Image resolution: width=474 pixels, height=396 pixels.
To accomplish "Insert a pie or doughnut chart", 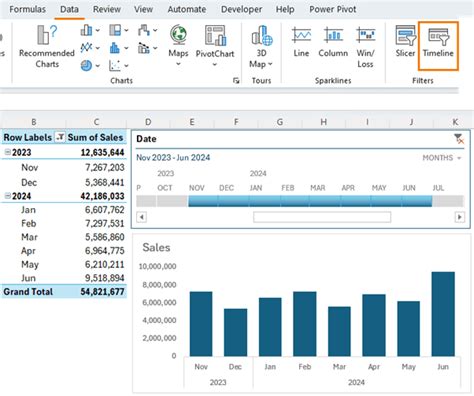I will [x=86, y=65].
